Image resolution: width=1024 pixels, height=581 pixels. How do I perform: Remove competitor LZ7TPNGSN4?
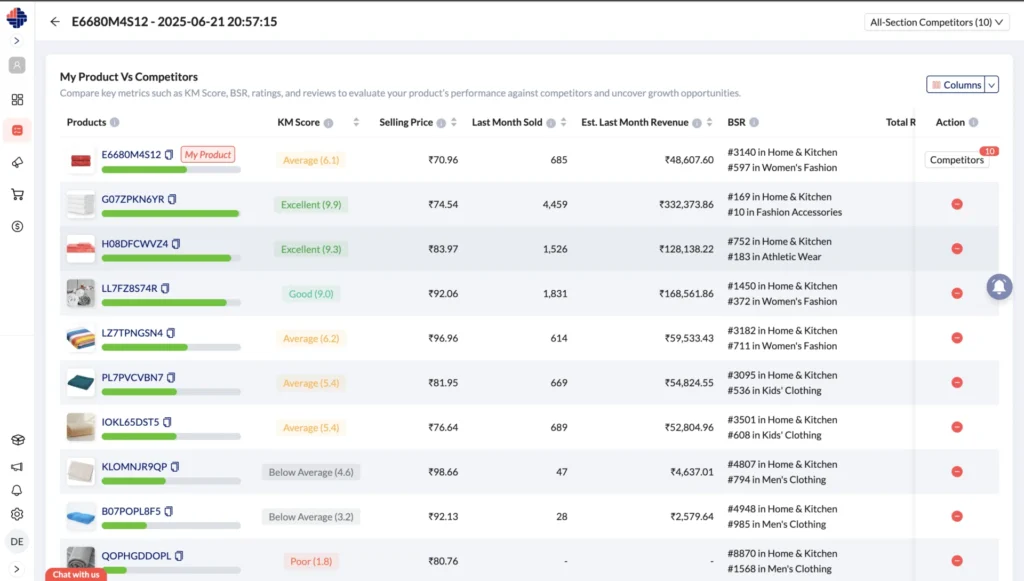[x=957, y=338]
